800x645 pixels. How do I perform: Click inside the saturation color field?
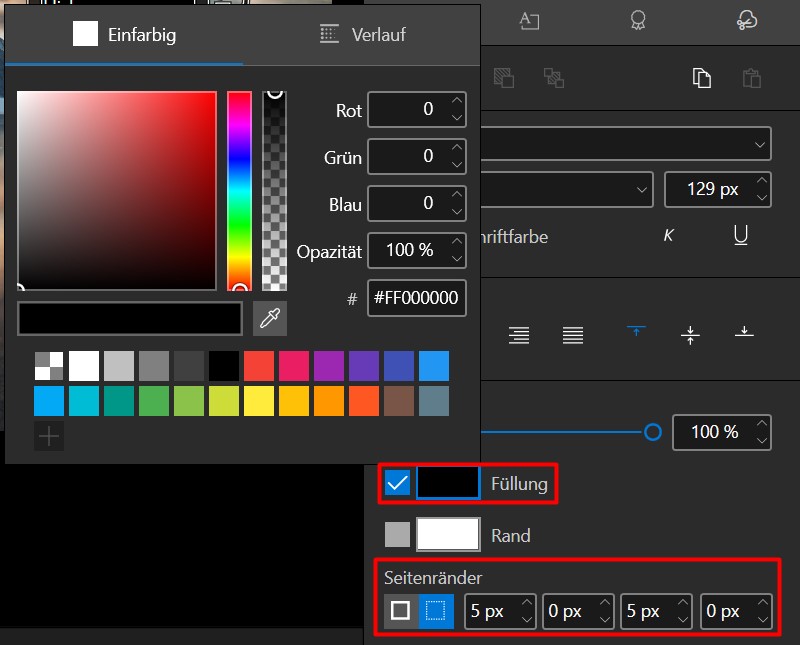point(117,191)
